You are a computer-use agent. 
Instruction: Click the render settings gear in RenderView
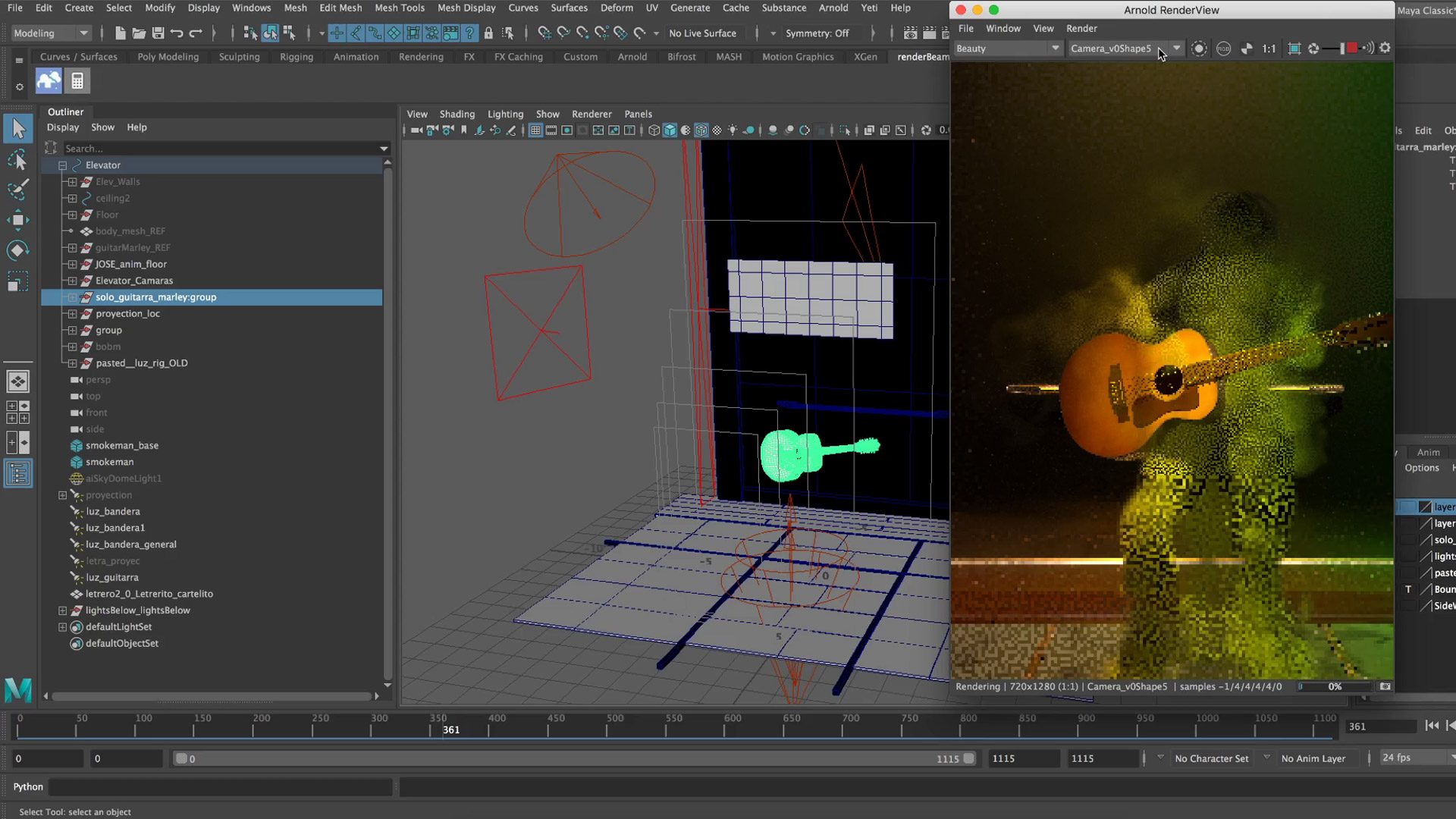coord(1385,48)
